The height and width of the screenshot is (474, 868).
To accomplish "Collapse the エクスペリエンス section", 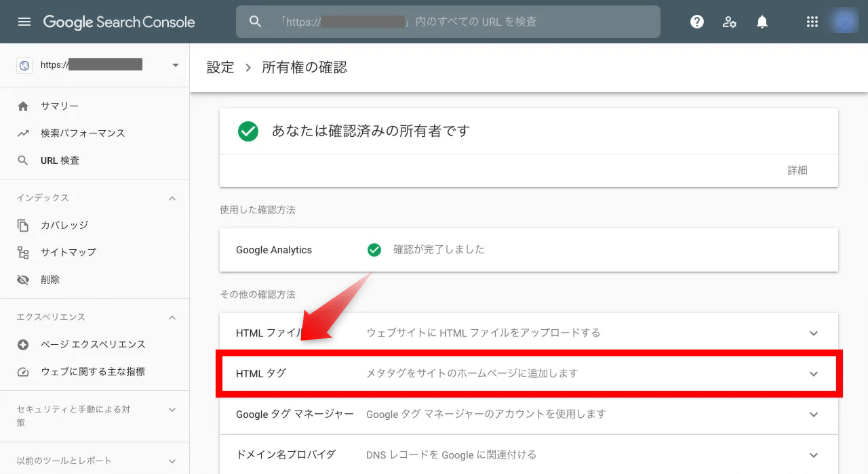I will coord(172,317).
